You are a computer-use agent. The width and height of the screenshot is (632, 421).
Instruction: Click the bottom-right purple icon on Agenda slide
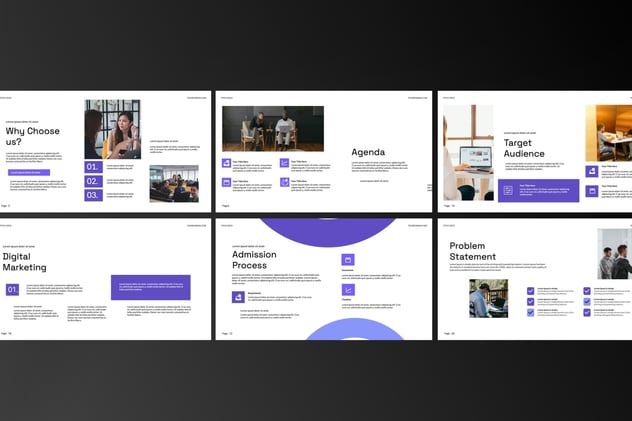point(285,182)
